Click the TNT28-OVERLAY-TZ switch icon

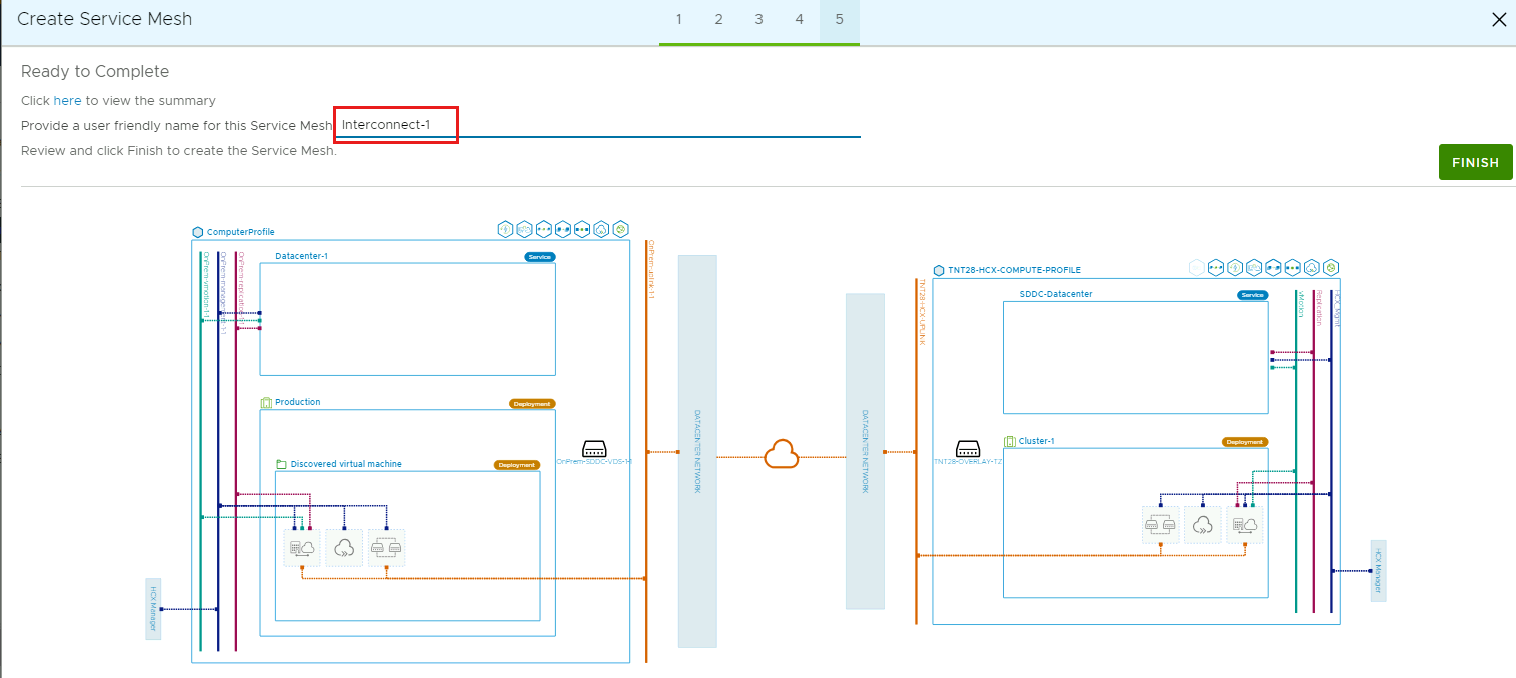(x=968, y=448)
